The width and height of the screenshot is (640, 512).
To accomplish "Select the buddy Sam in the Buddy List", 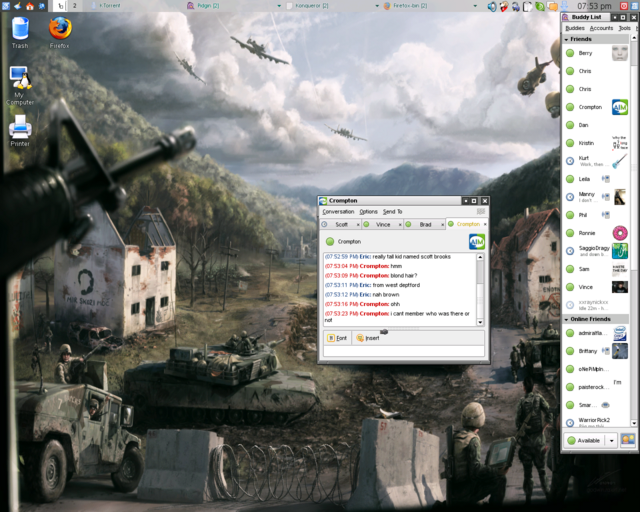I will point(596,269).
